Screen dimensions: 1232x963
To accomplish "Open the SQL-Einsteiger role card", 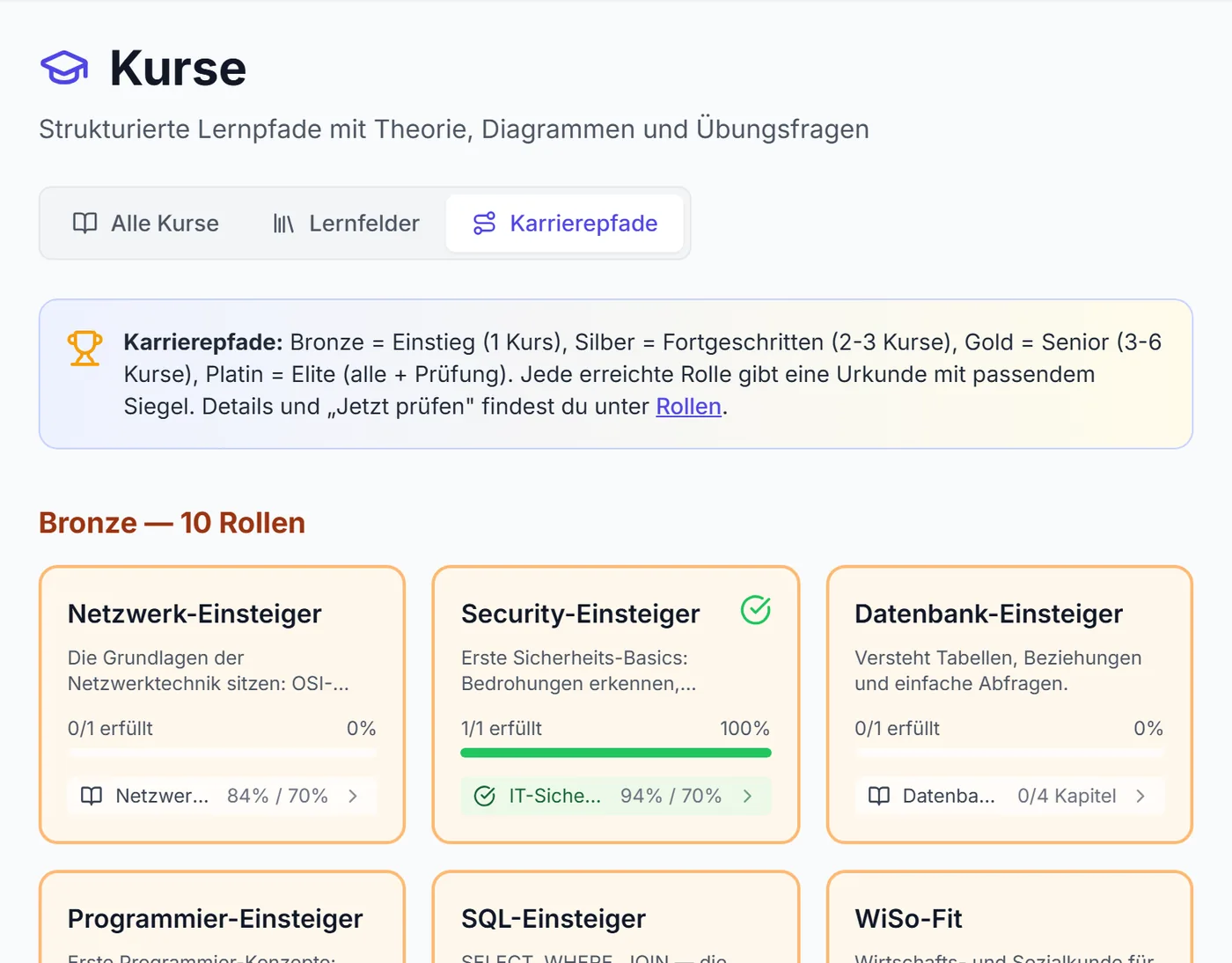I will click(616, 917).
